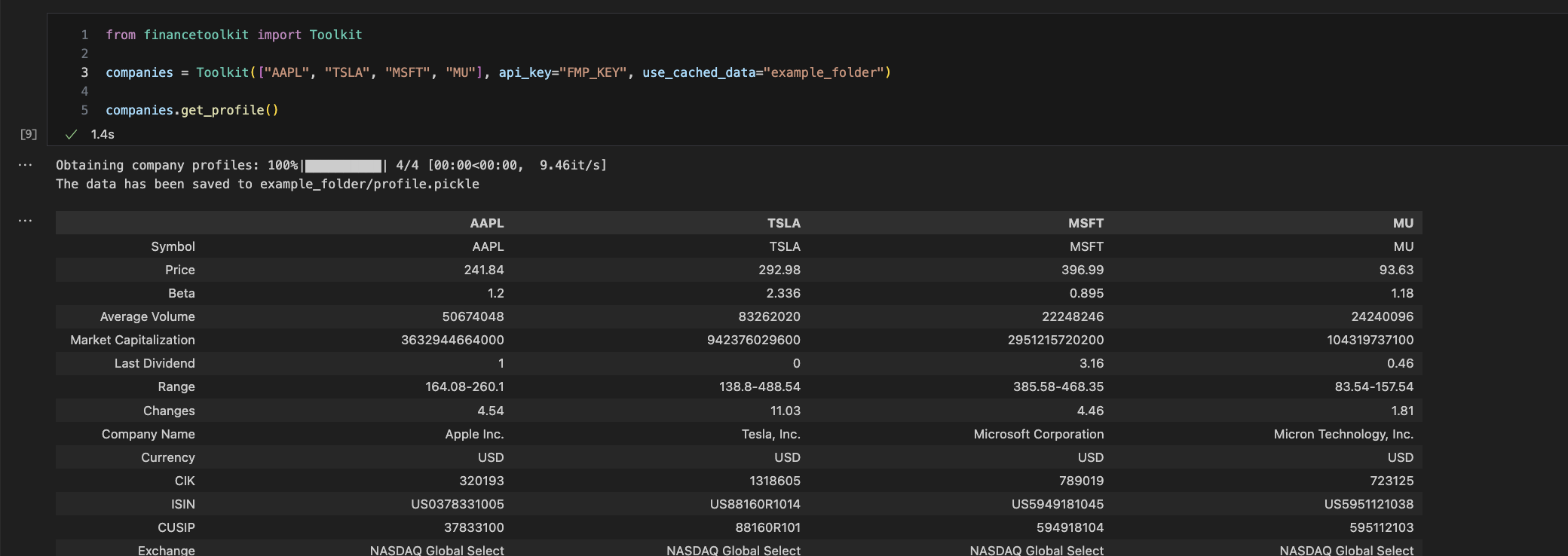Select the Beta row label
Viewport: 1568px width, 556px height.
click(182, 293)
